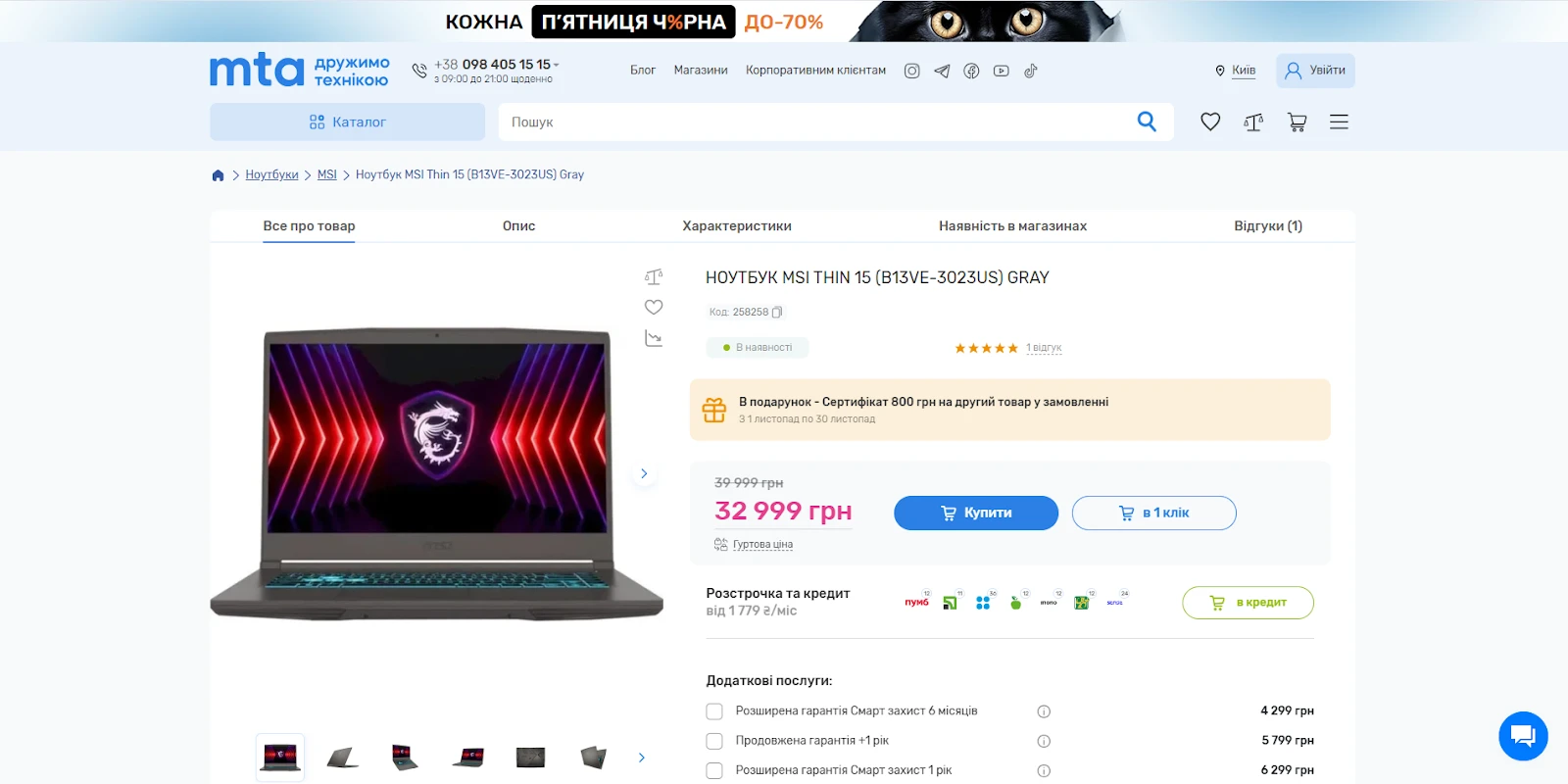Screen dimensions: 1568x784
Task: Show next product image with arrow
Action: point(644,473)
